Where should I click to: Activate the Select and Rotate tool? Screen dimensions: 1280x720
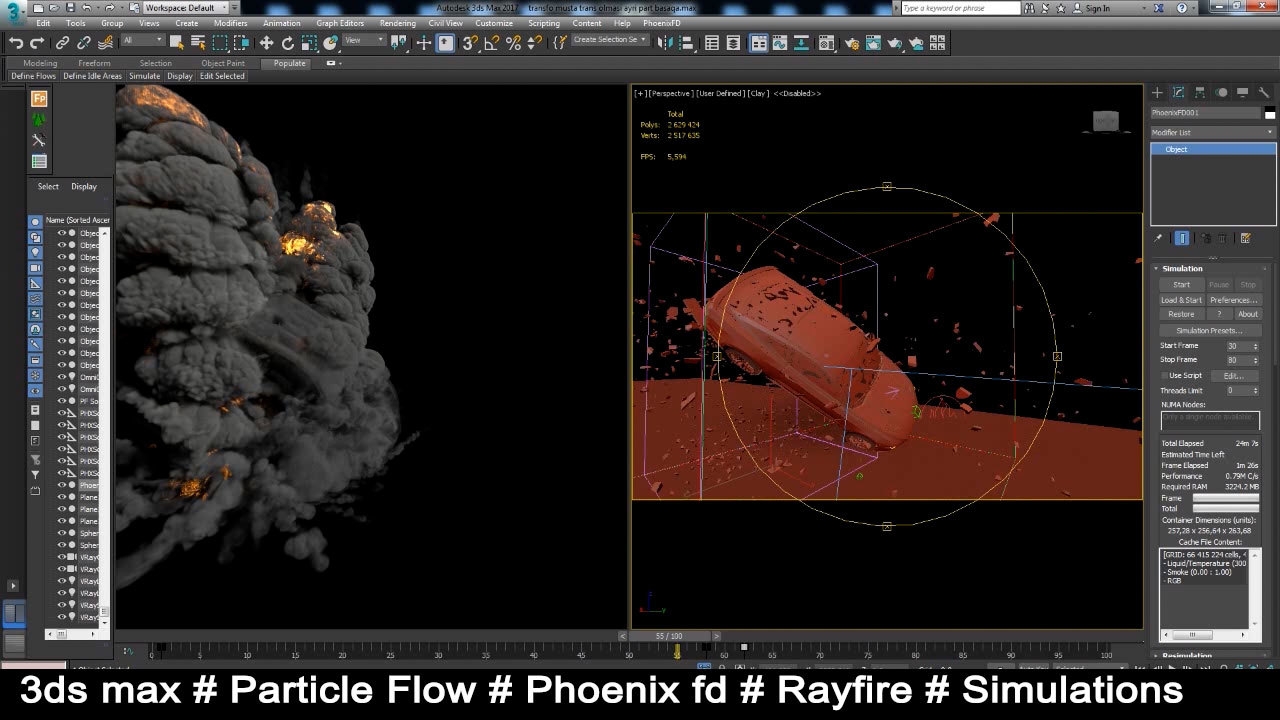click(288, 43)
